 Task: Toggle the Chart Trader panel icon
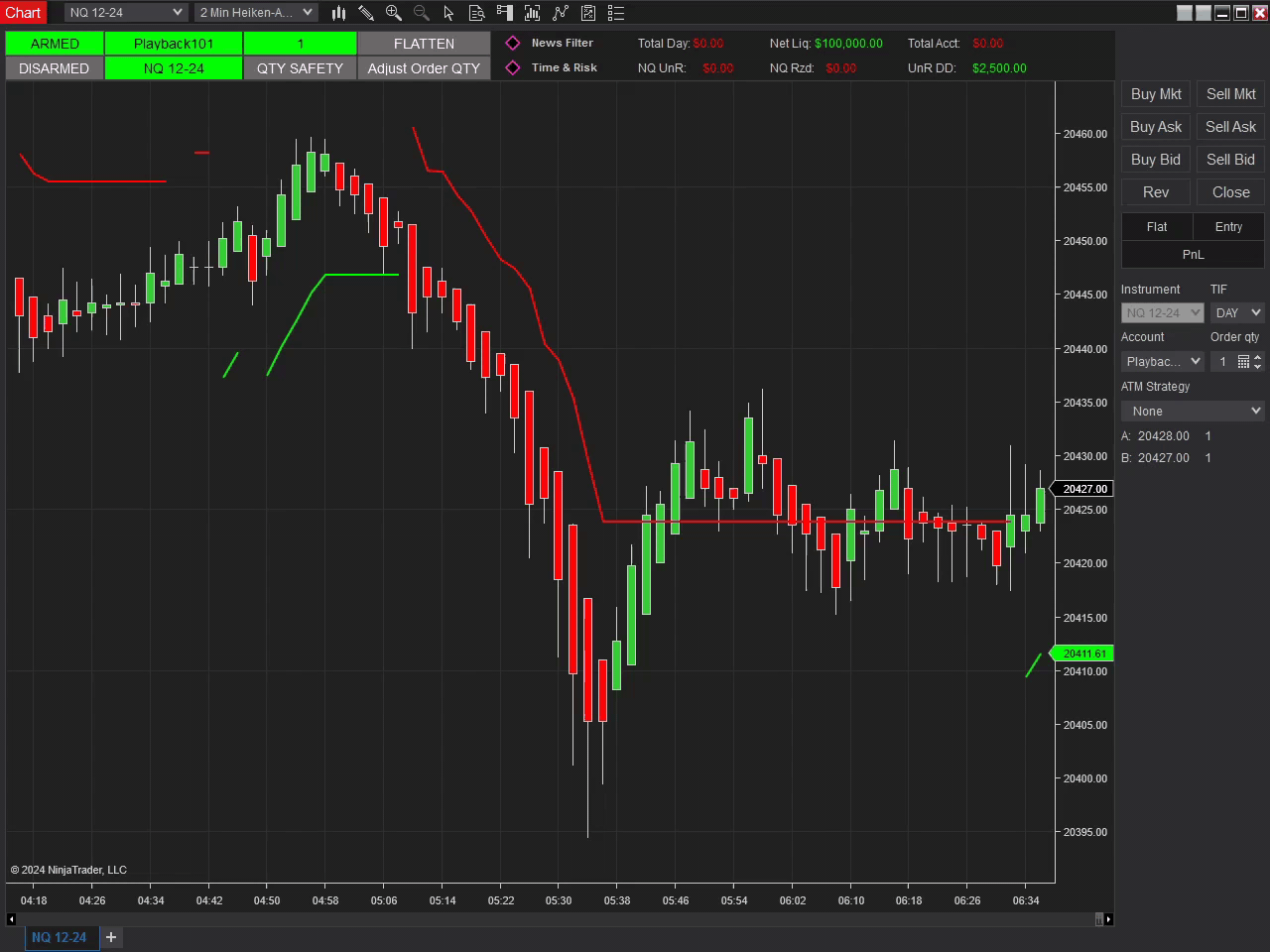pyautogui.click(x=505, y=13)
